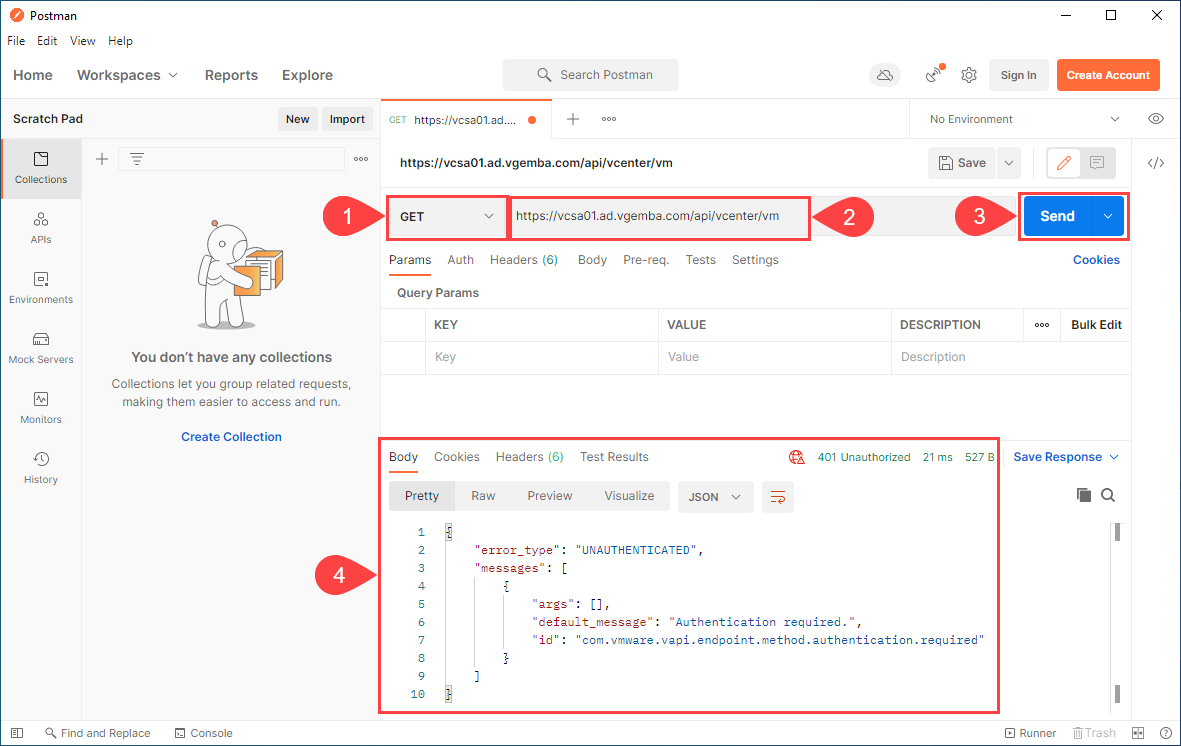Open the APIs sidebar panel

(41, 228)
